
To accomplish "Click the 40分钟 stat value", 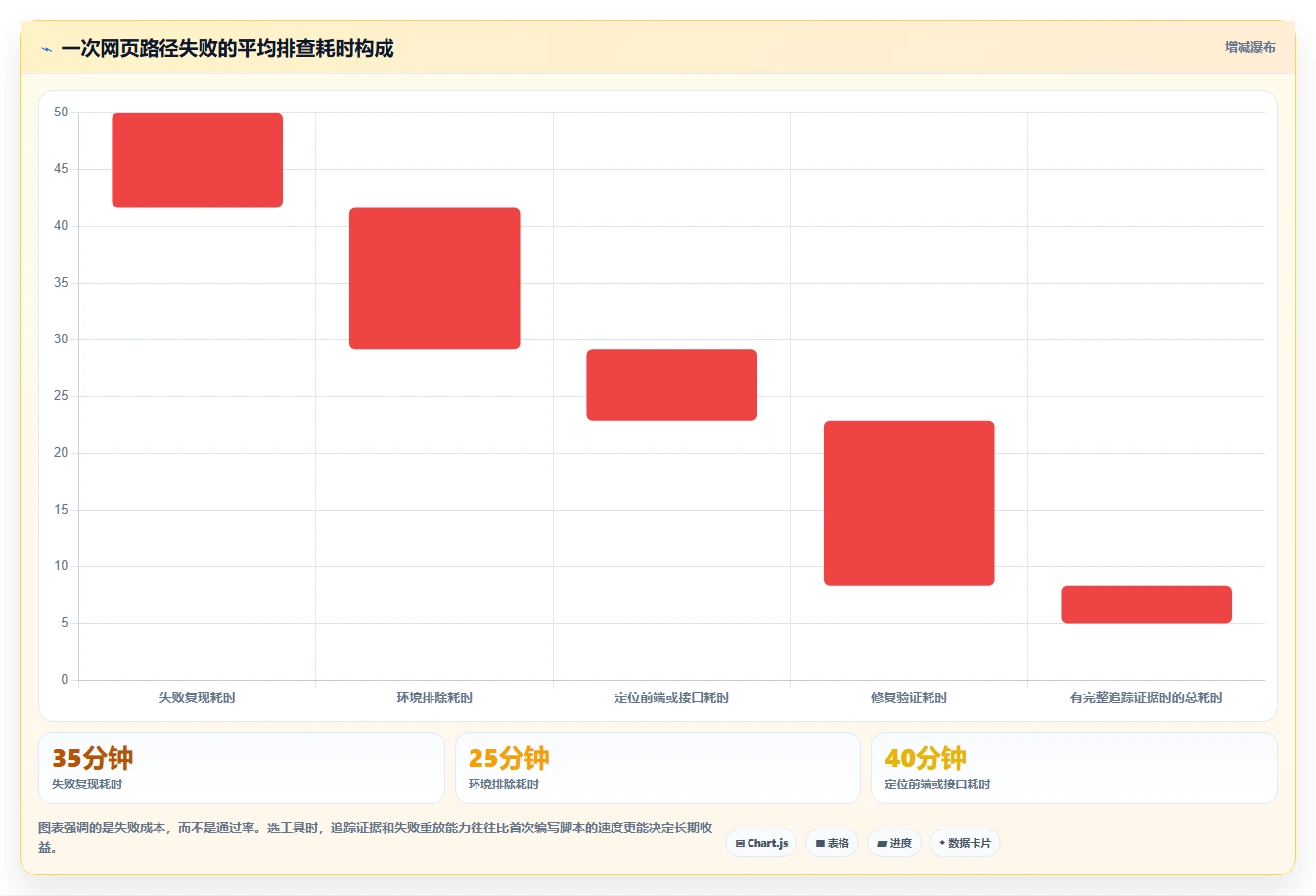I will [926, 758].
